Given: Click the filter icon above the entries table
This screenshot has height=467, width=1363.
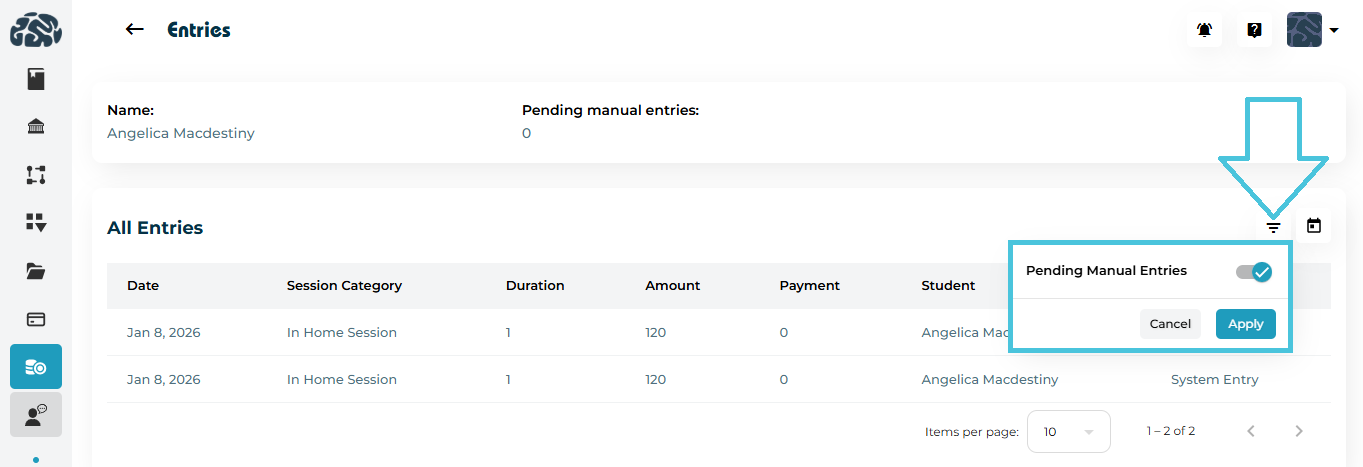Looking at the screenshot, I should pyautogui.click(x=1273, y=227).
